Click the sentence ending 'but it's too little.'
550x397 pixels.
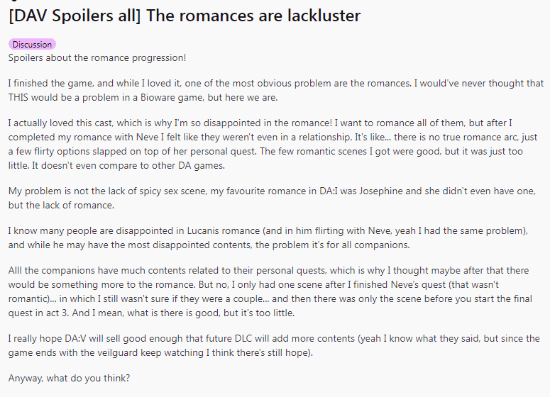[x=183, y=313]
